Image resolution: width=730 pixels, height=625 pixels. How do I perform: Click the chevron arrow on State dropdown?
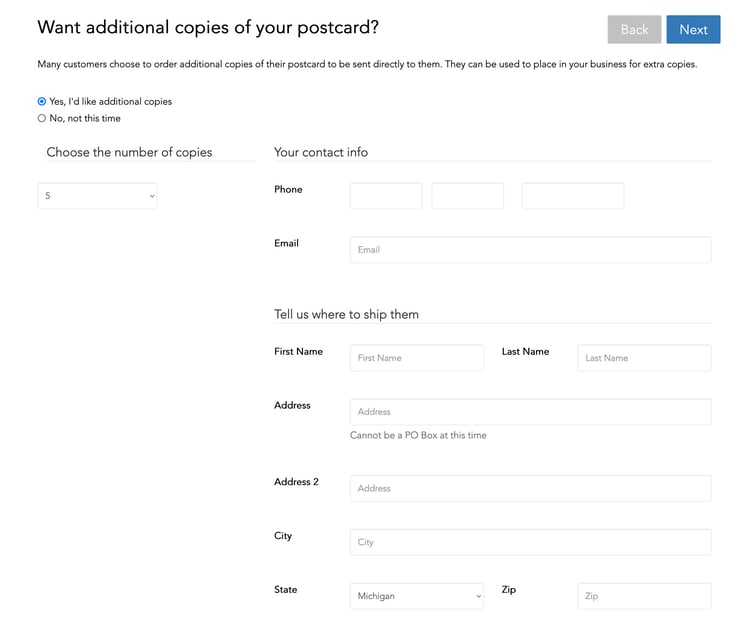(479, 596)
